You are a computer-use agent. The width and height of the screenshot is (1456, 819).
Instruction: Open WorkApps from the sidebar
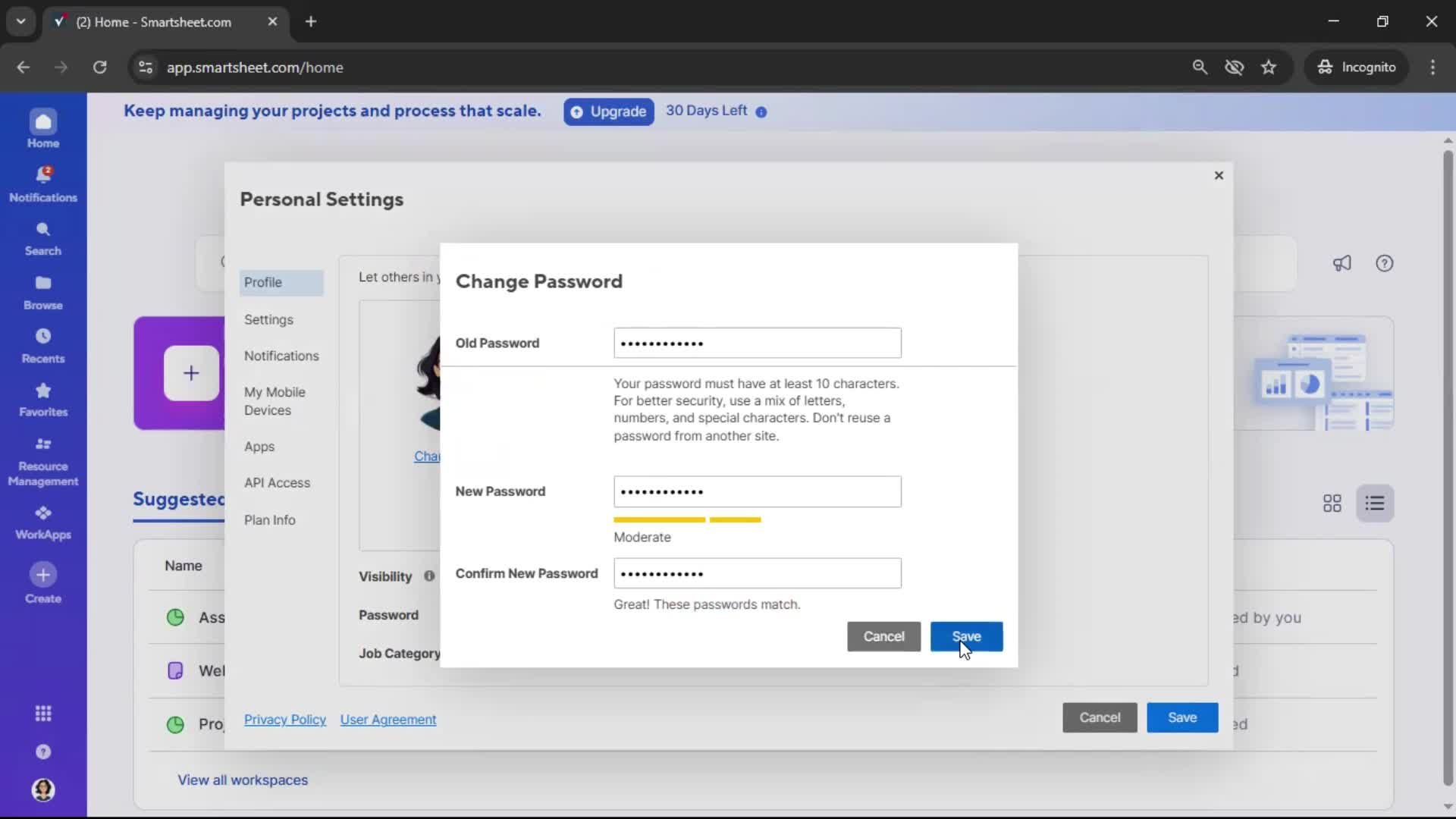pyautogui.click(x=43, y=520)
